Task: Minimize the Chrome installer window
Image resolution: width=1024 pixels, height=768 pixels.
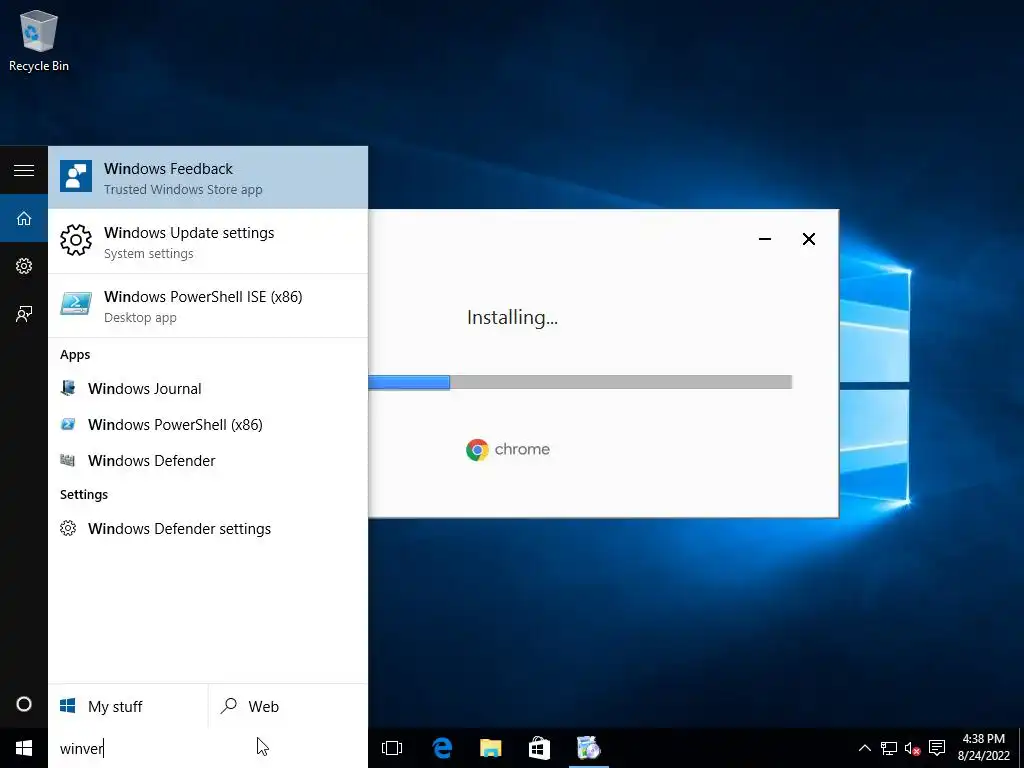Action: tap(765, 239)
